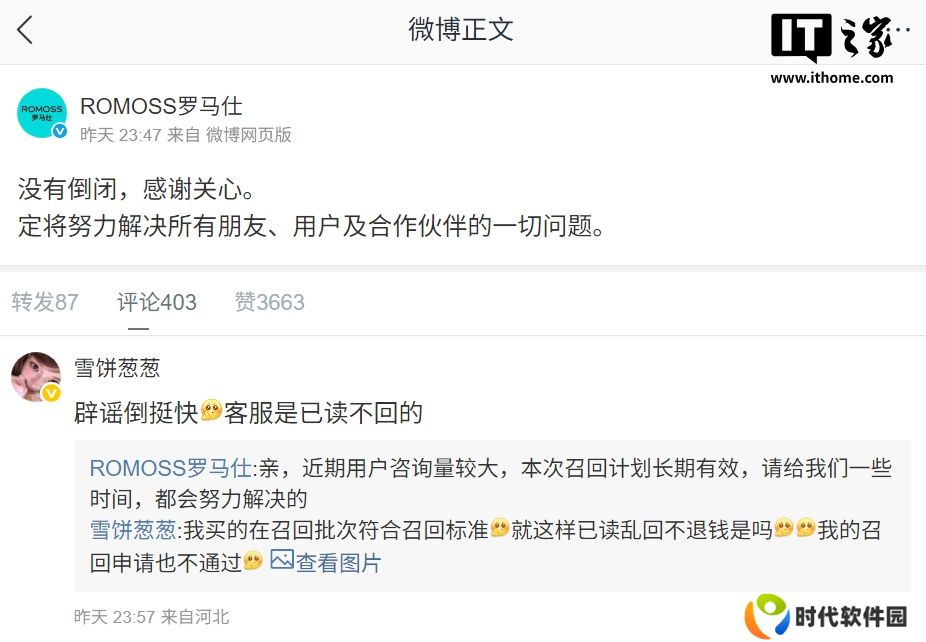Open the 赞3663 likes tab
926x642 pixels.
coord(269,302)
